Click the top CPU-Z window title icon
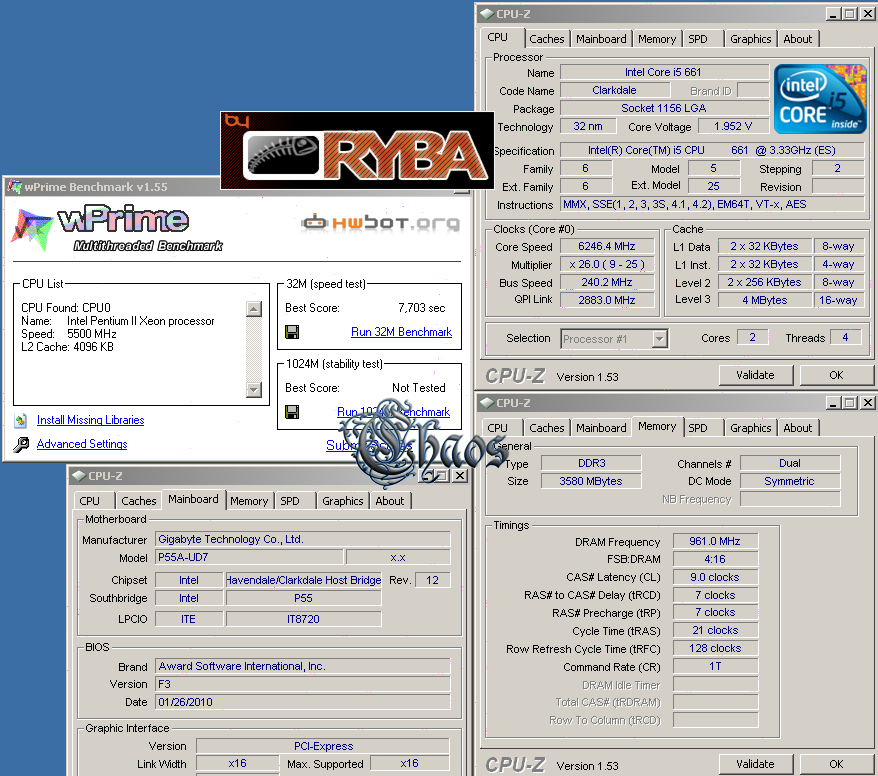Screen dimensions: 878x776 pyautogui.click(x=486, y=14)
